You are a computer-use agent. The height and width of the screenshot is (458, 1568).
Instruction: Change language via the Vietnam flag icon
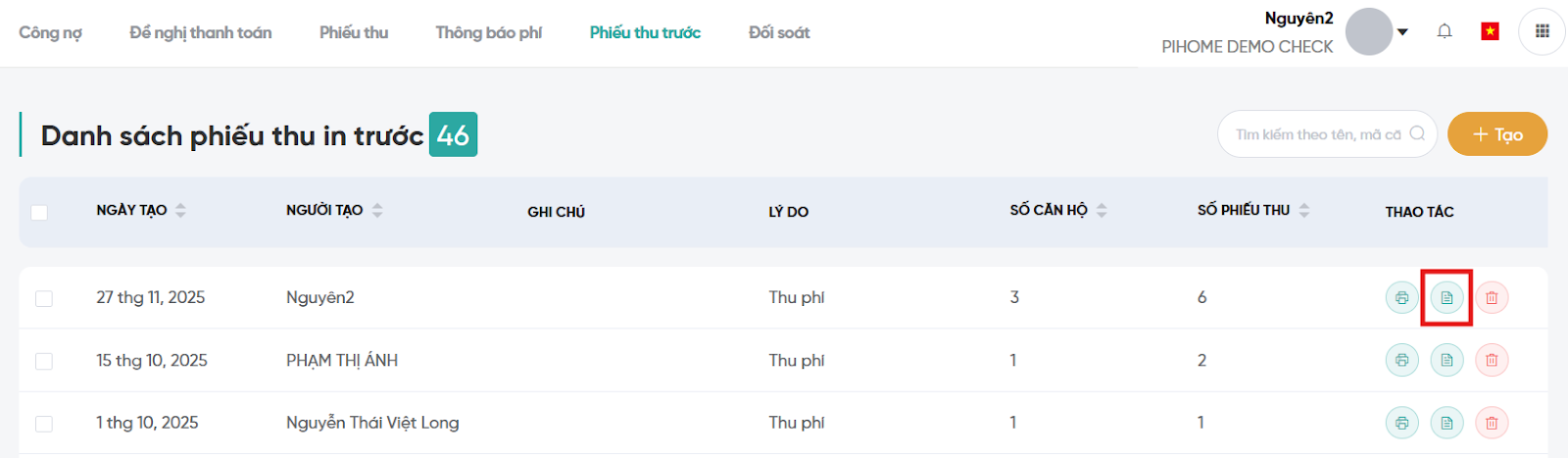[1490, 31]
